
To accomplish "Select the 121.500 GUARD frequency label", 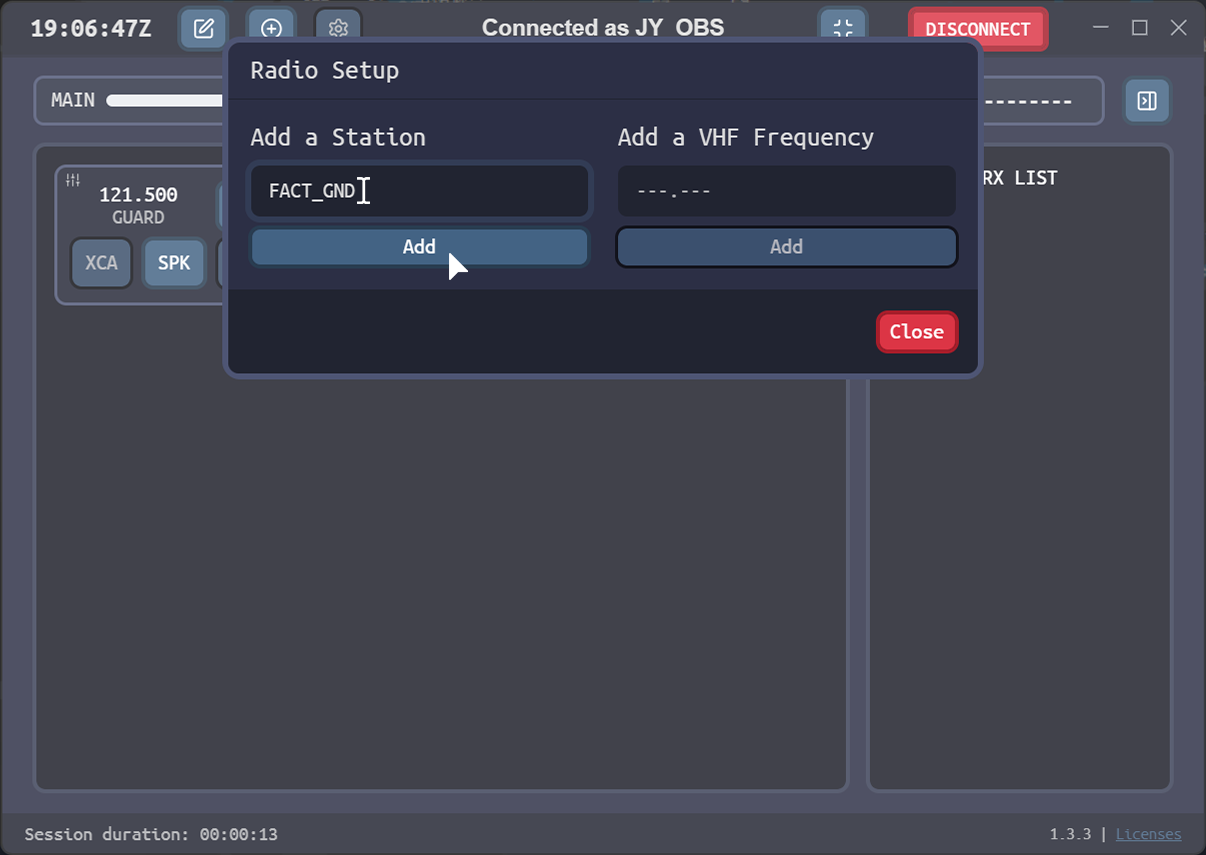I will [138, 195].
